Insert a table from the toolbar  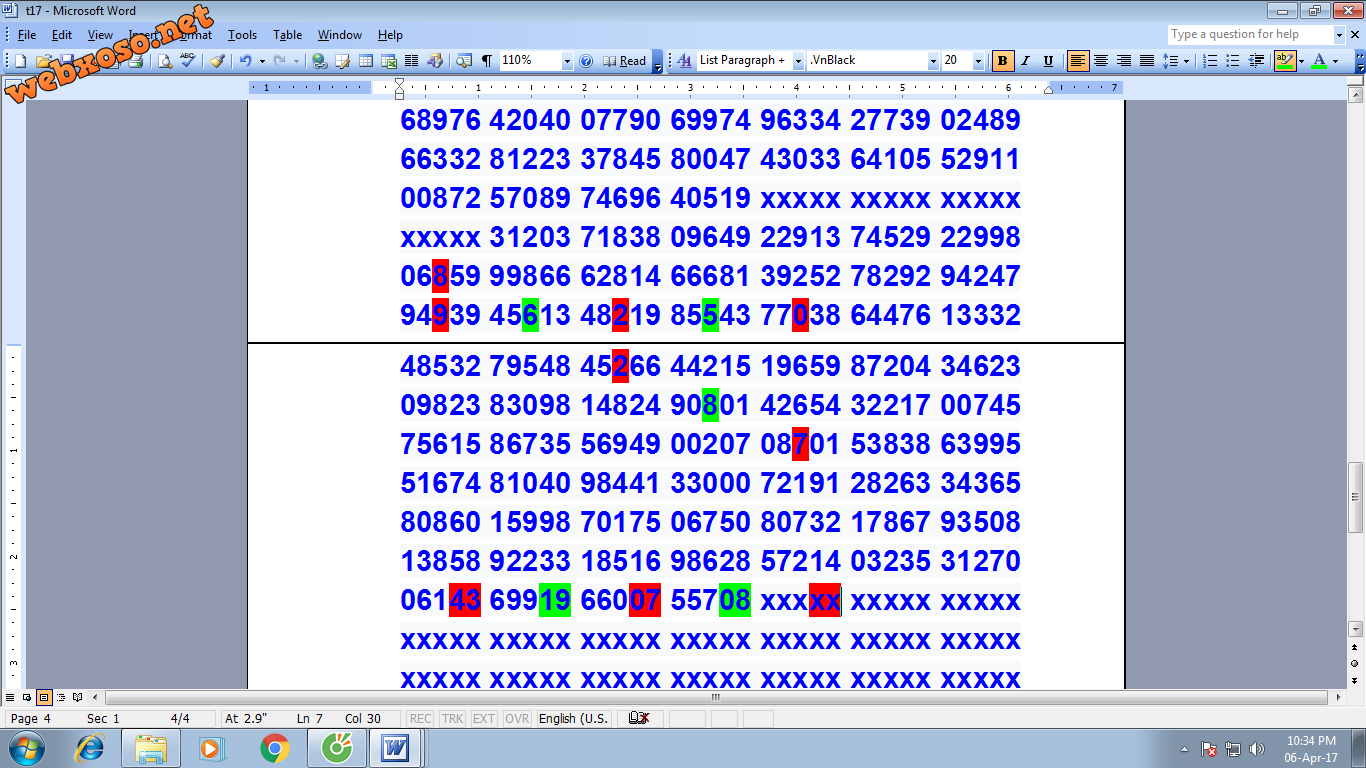click(x=366, y=61)
